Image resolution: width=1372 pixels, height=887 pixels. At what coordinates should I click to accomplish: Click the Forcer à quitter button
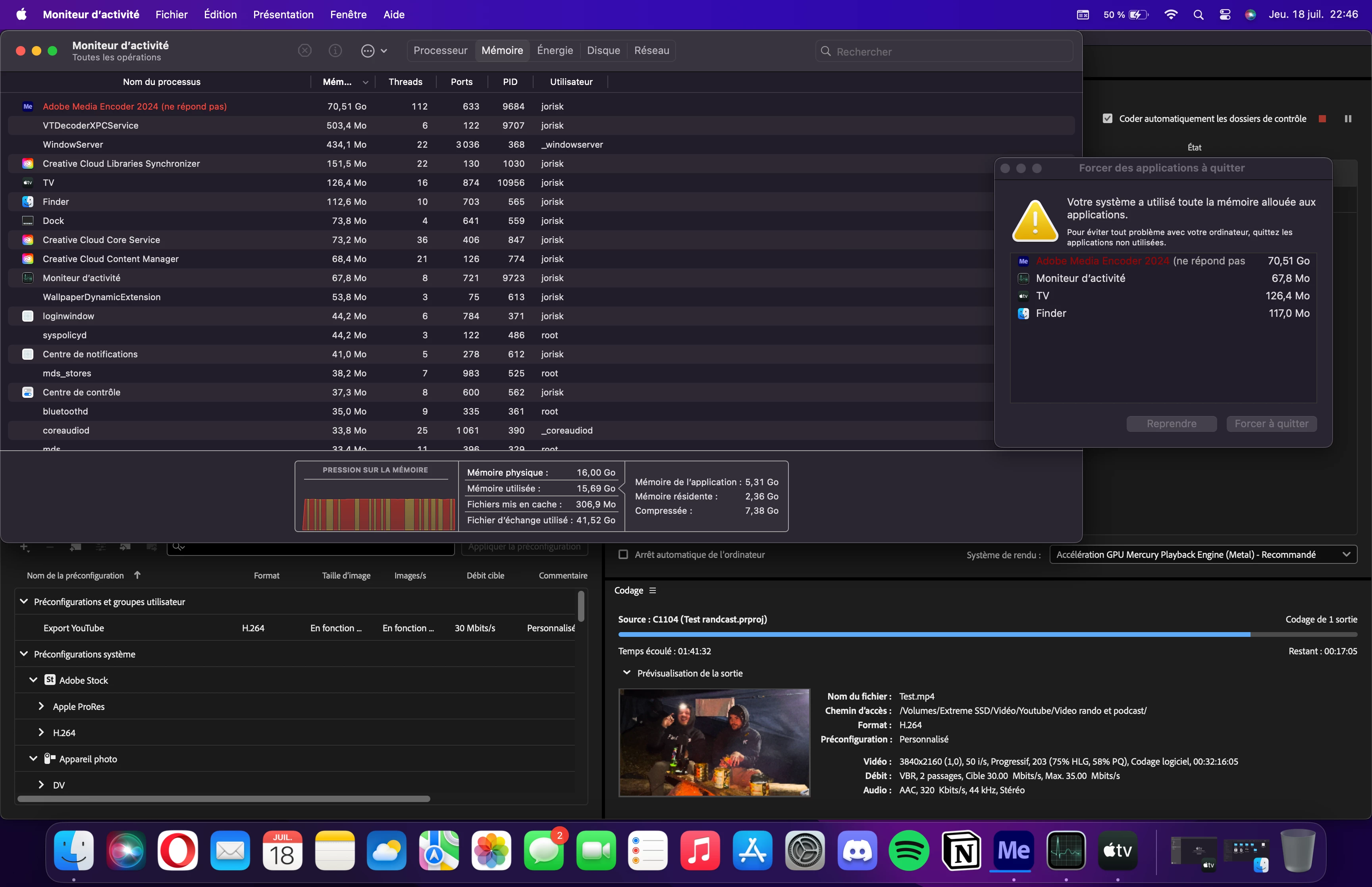(1271, 424)
